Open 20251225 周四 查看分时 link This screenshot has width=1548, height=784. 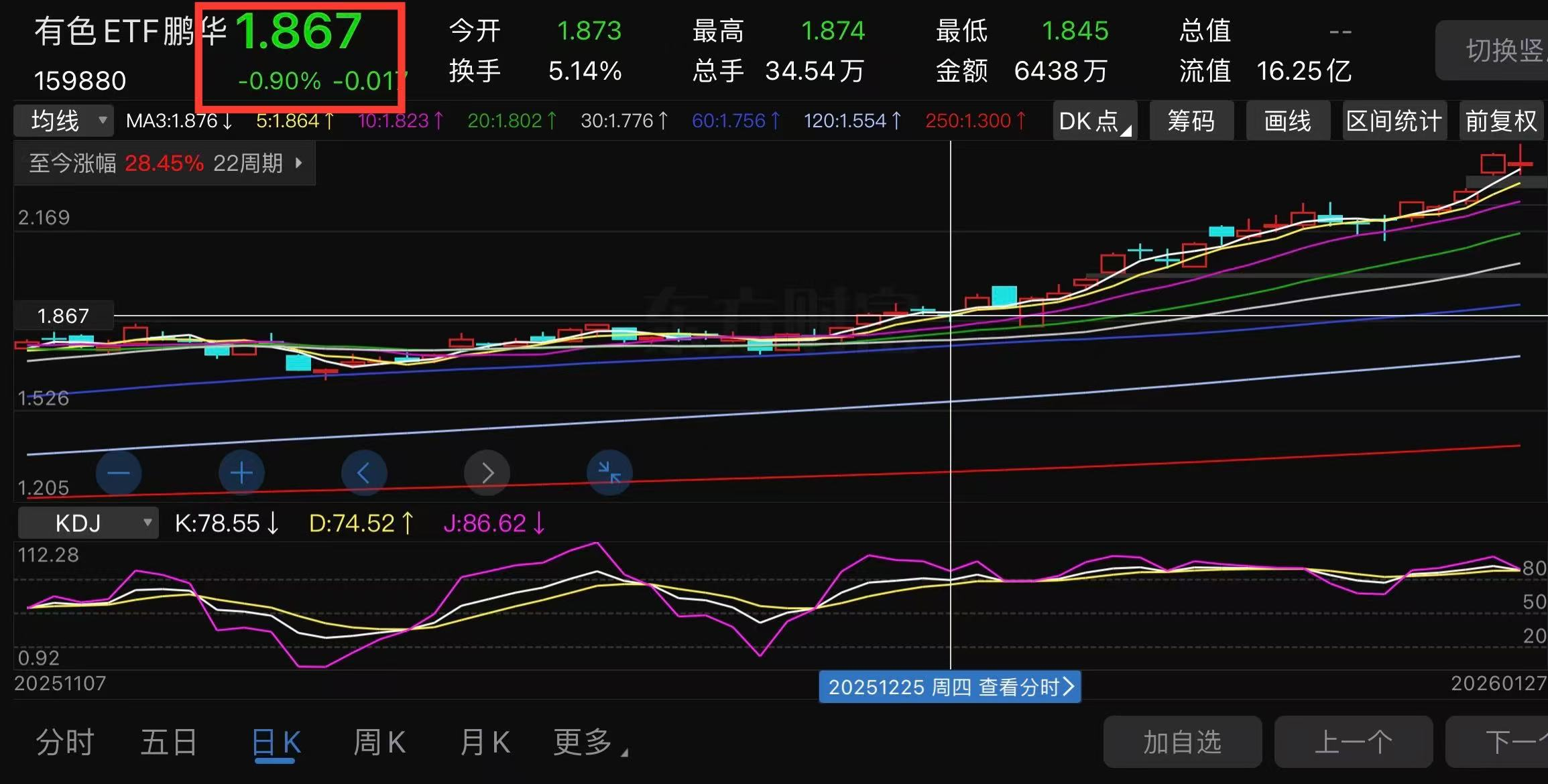(949, 687)
